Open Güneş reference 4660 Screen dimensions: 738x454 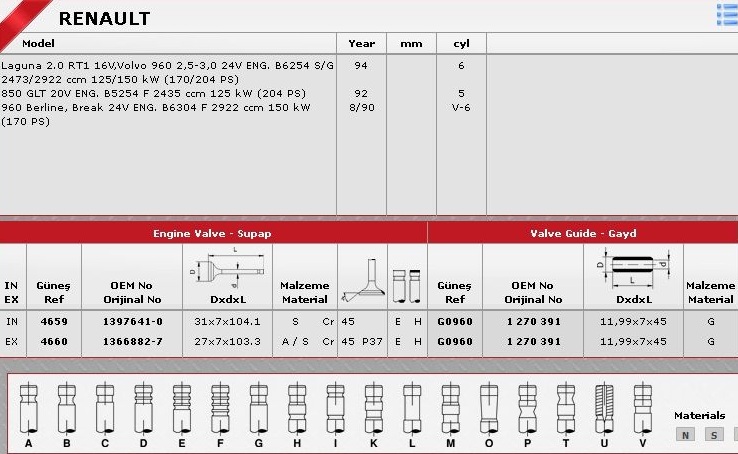click(54, 341)
